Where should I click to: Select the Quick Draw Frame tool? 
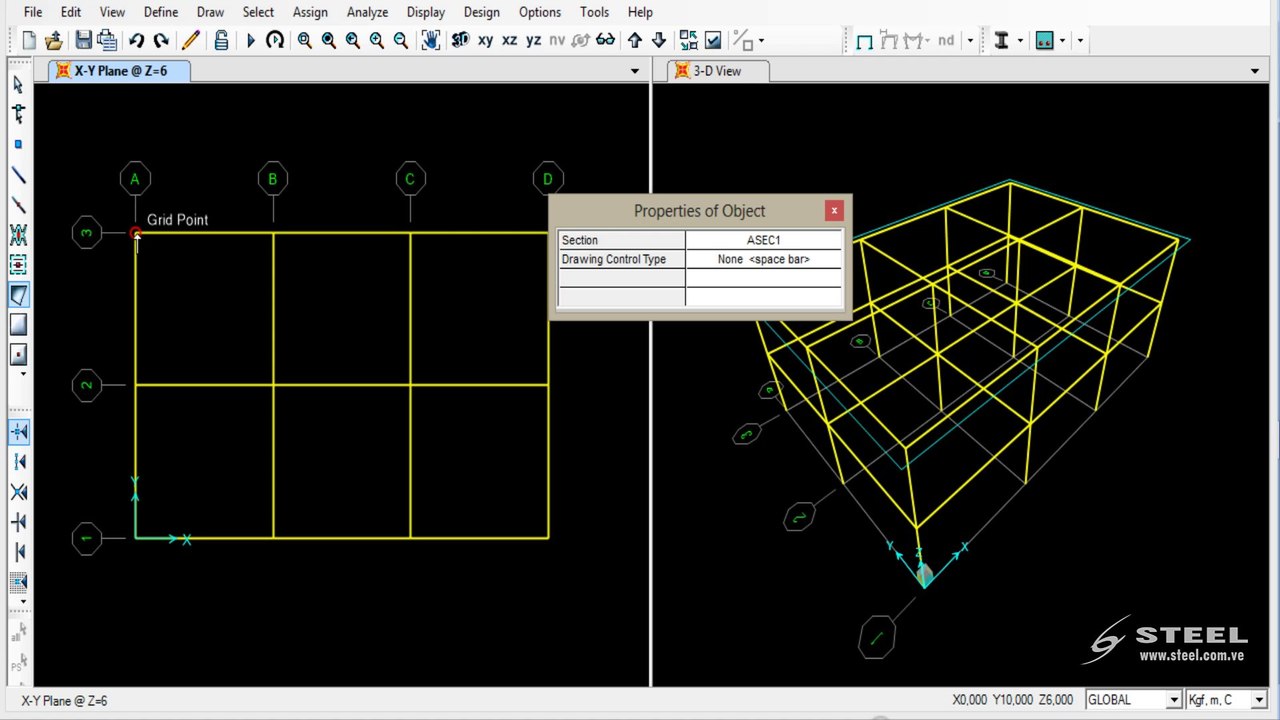tap(18, 205)
